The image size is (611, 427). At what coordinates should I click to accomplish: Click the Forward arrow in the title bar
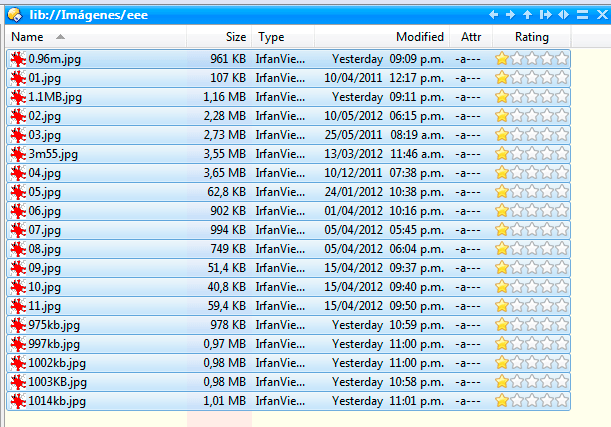(x=511, y=14)
